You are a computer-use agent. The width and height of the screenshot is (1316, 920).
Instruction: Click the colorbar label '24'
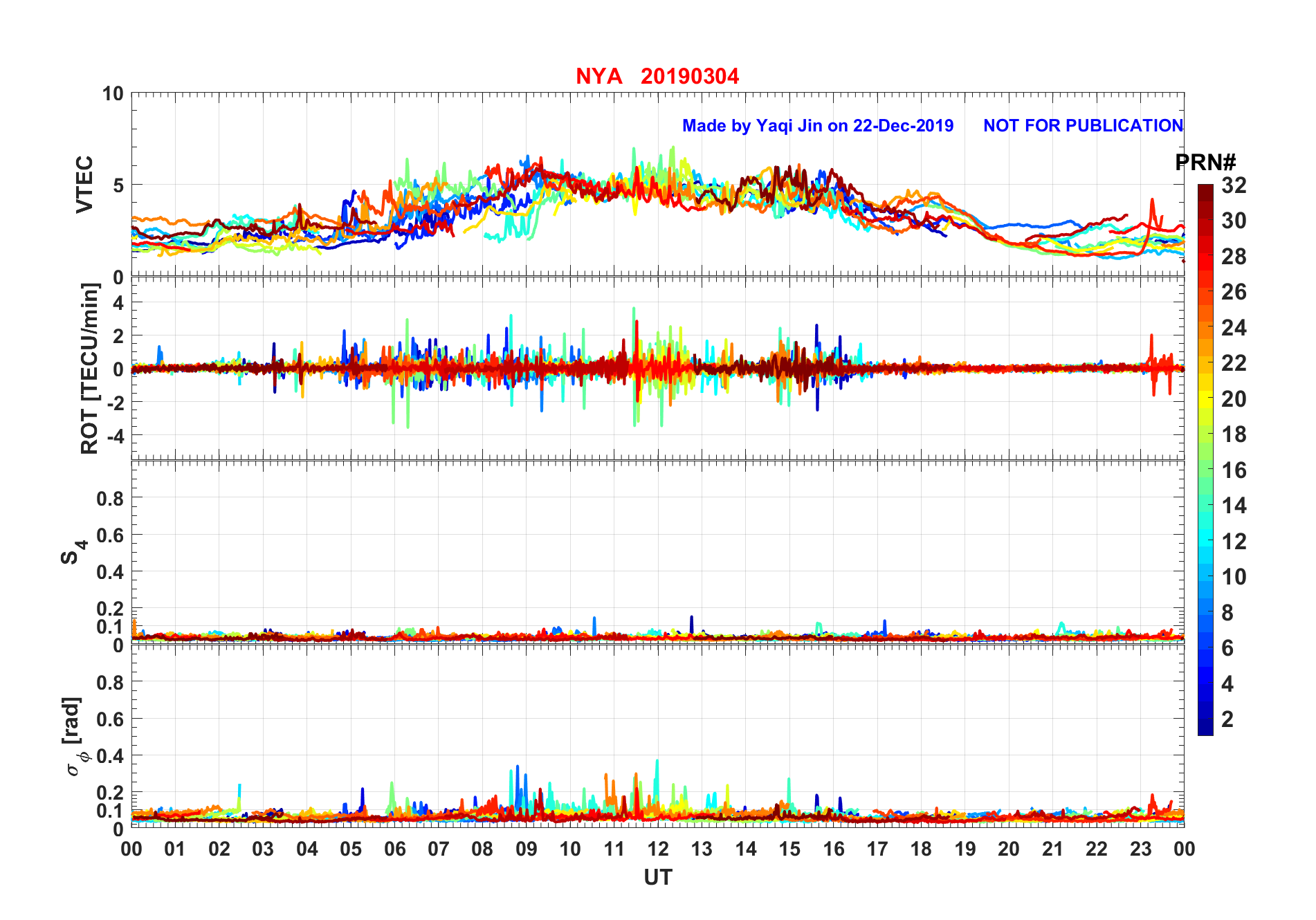pyautogui.click(x=1234, y=328)
